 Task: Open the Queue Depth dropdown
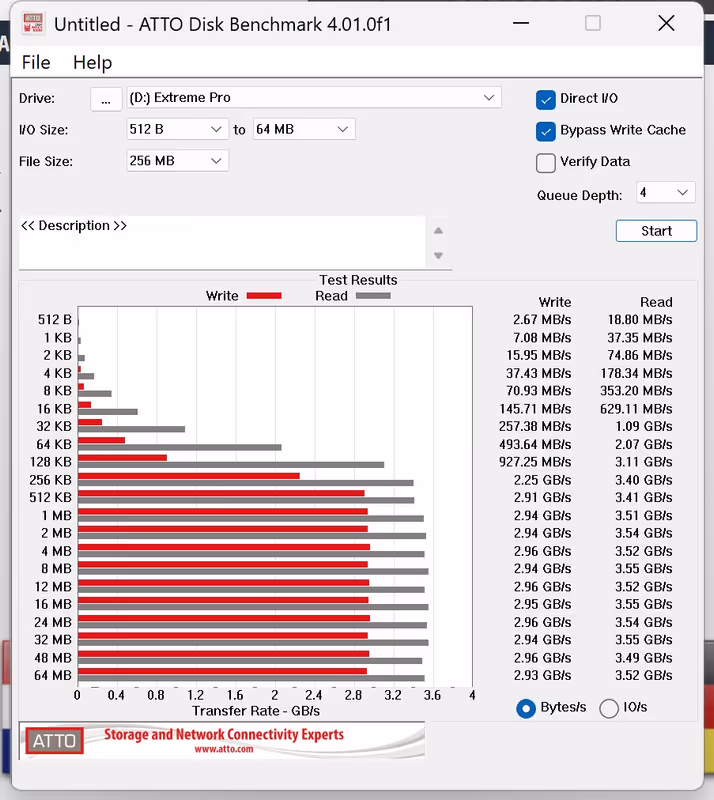tap(666, 193)
